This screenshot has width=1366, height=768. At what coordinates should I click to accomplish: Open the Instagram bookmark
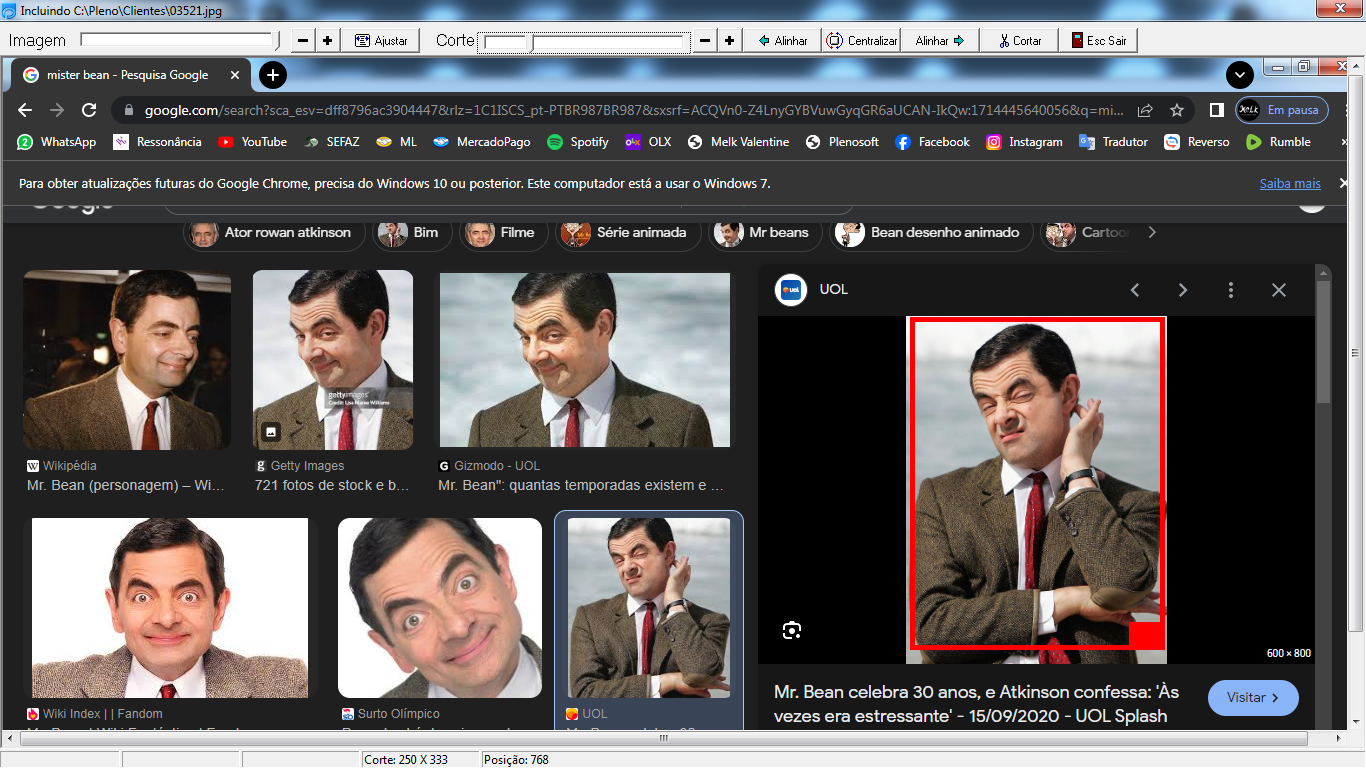(x=1024, y=142)
